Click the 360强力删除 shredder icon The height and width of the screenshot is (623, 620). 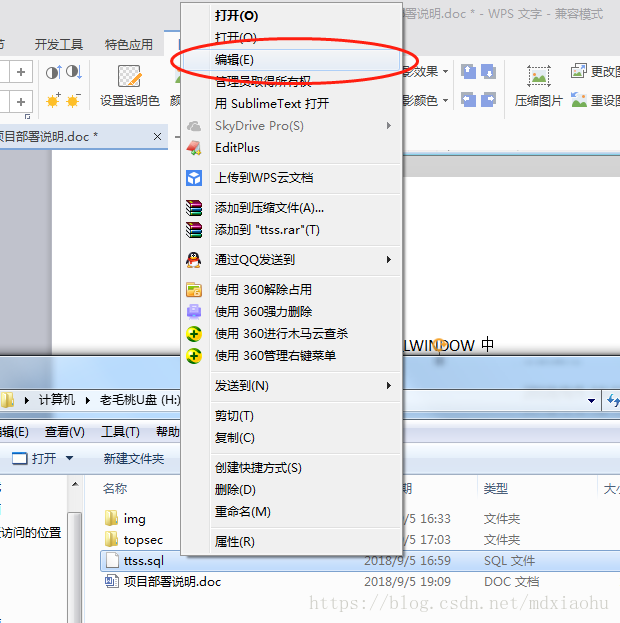pyautogui.click(x=194, y=312)
